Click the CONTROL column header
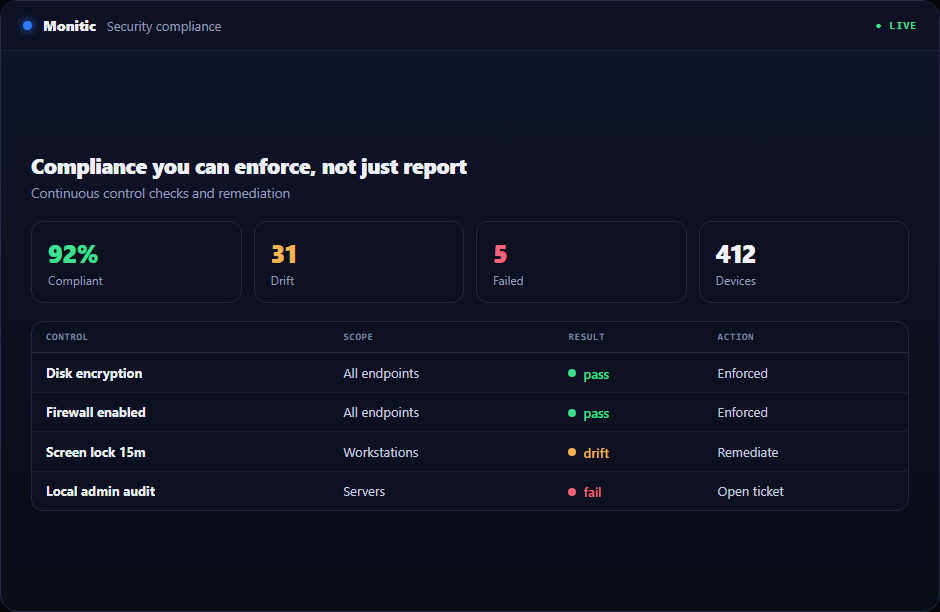Image resolution: width=940 pixels, height=612 pixels. tap(67, 337)
